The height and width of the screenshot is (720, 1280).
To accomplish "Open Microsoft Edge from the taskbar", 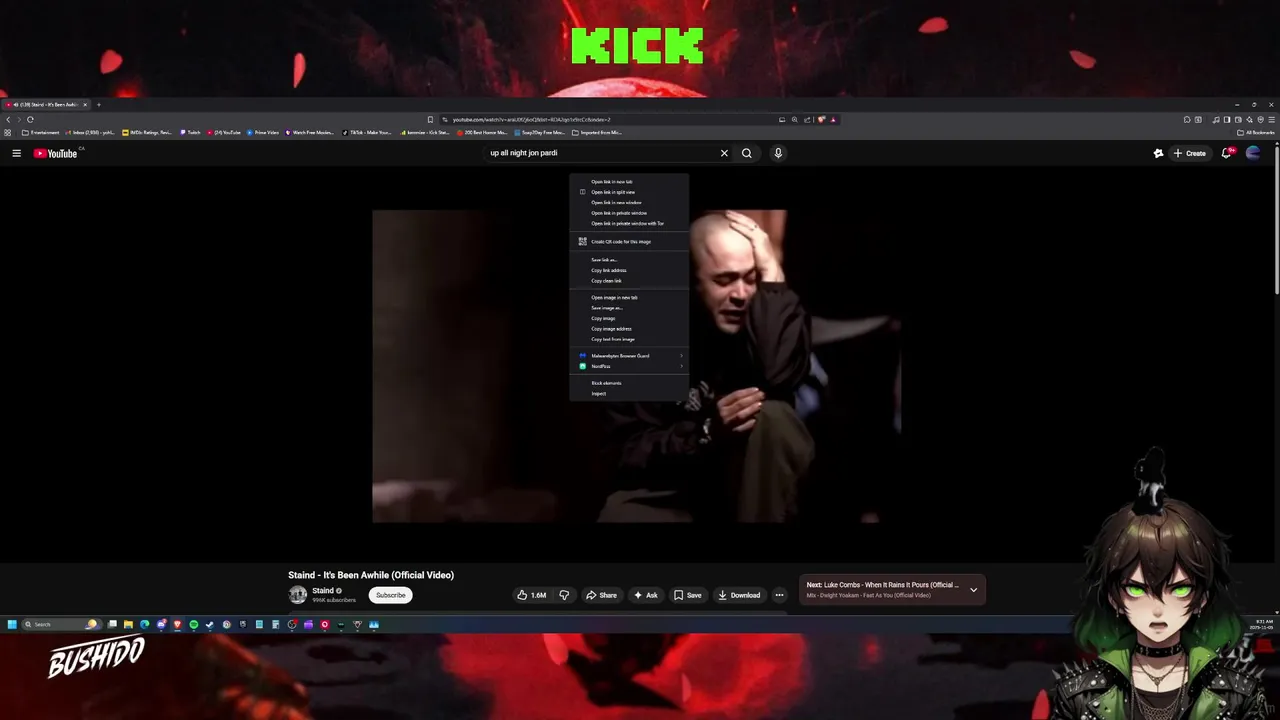I will [145, 624].
